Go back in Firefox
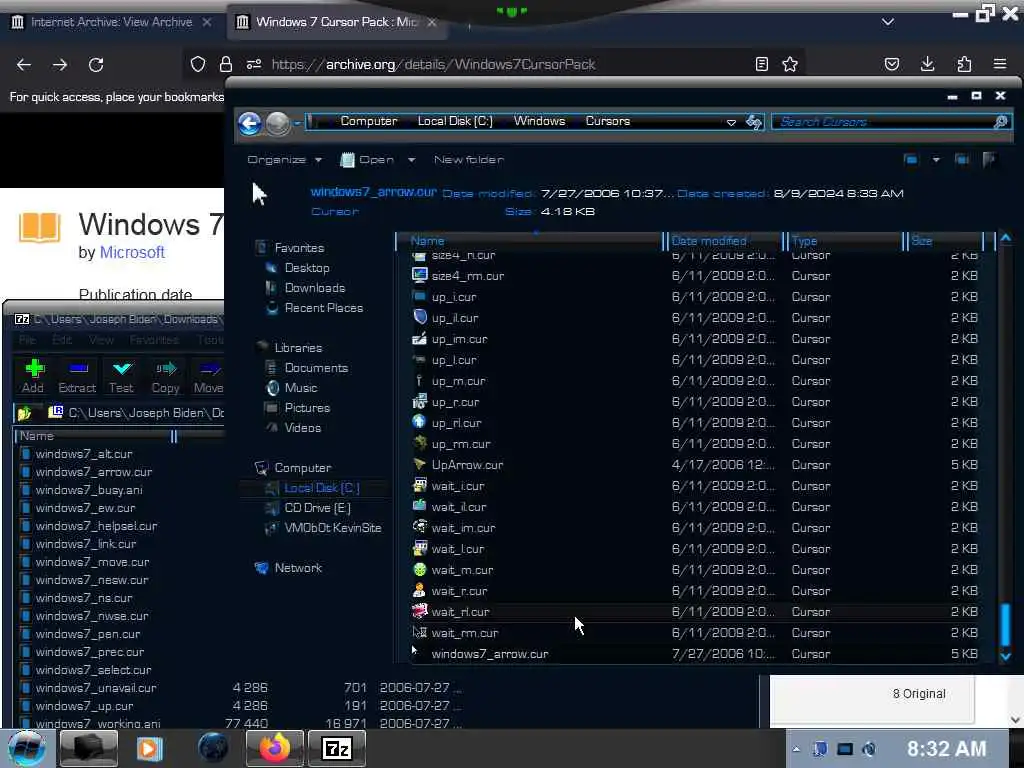Image resolution: width=1024 pixels, height=768 pixels. pyautogui.click(x=24, y=65)
